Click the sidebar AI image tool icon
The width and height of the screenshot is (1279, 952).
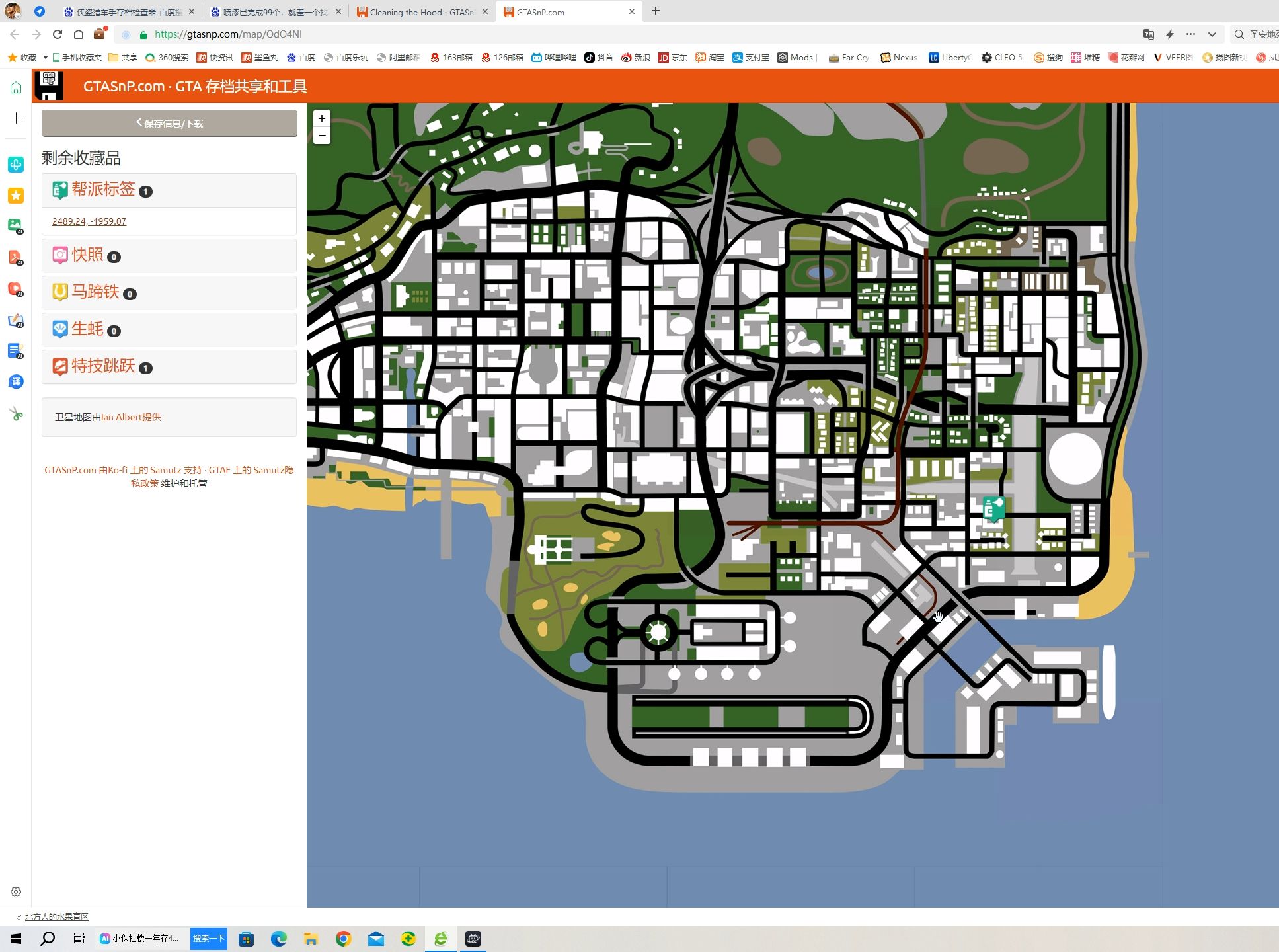tap(16, 225)
